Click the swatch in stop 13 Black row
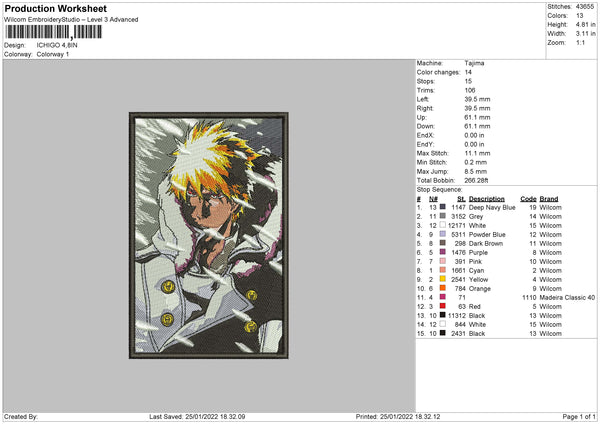The height and width of the screenshot is (424, 600). click(443, 315)
